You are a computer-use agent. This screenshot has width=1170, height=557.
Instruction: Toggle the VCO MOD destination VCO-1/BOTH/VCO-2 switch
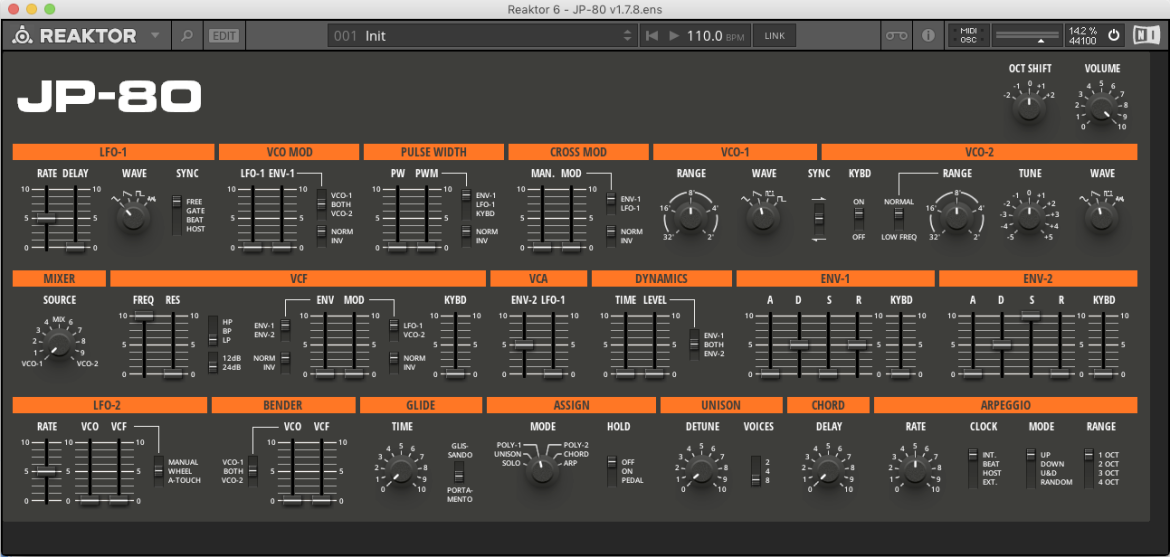tap(322, 204)
